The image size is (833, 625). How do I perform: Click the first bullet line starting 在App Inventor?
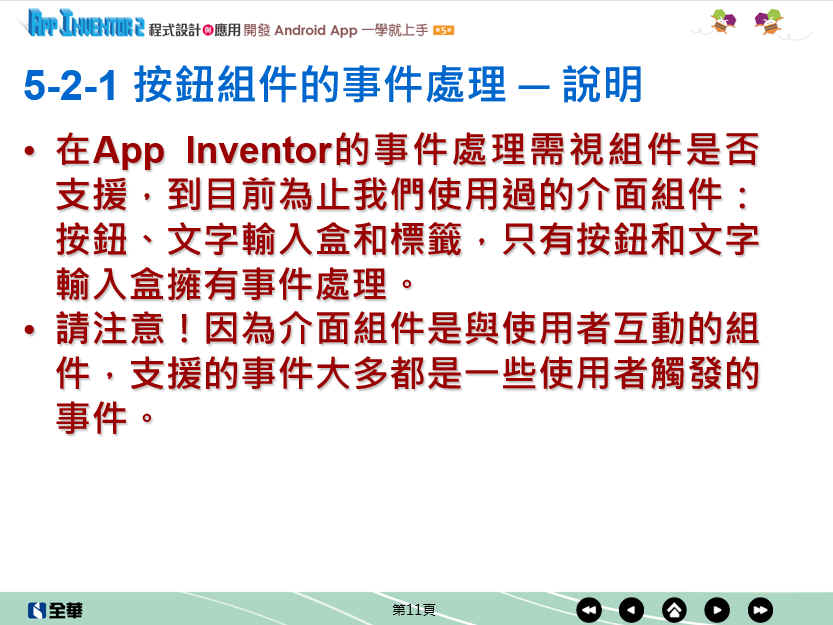[x=406, y=151]
